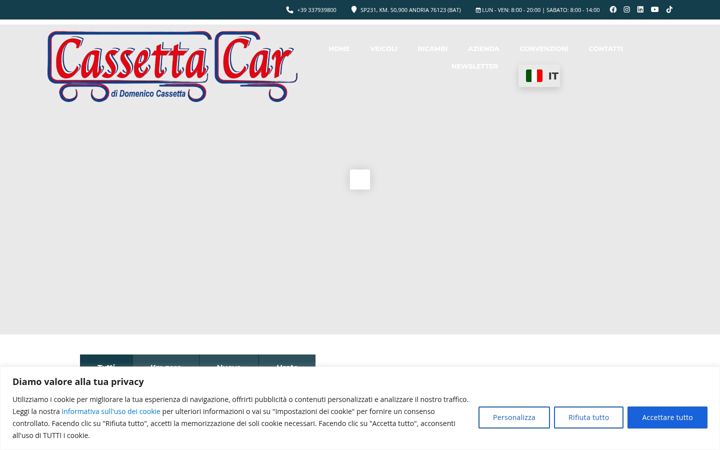This screenshot has height=450, width=720.
Task: Click the white loading square in hero
Action: pos(360,180)
